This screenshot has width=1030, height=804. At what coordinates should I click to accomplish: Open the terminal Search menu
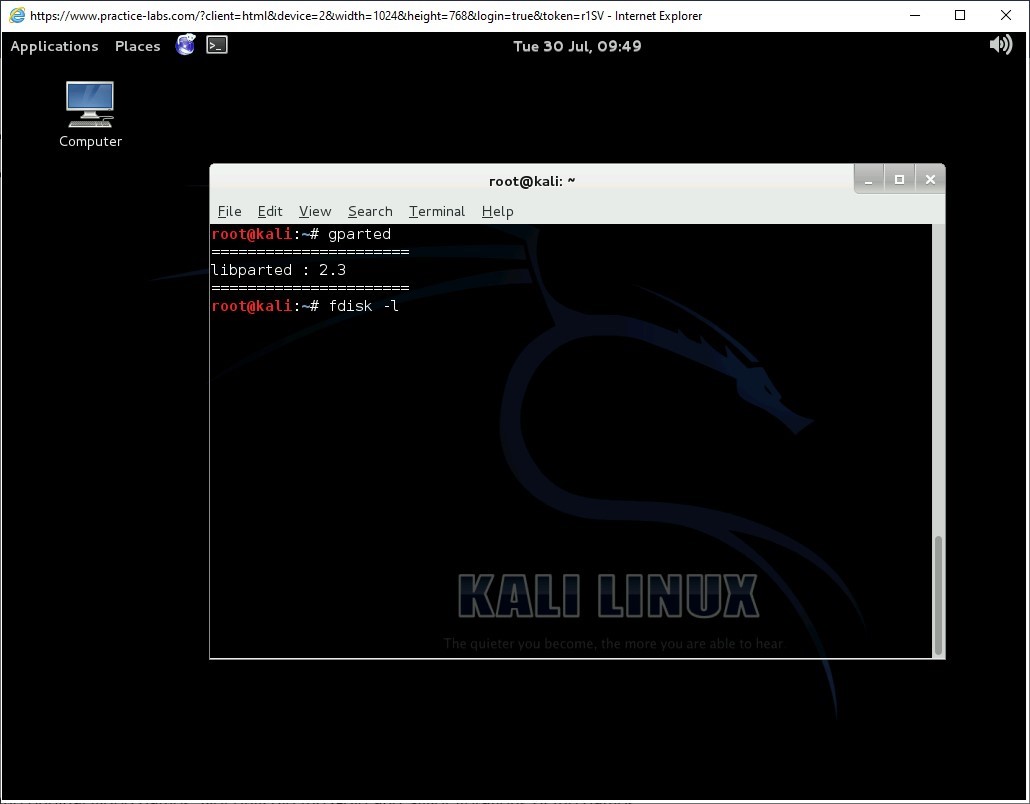click(370, 211)
